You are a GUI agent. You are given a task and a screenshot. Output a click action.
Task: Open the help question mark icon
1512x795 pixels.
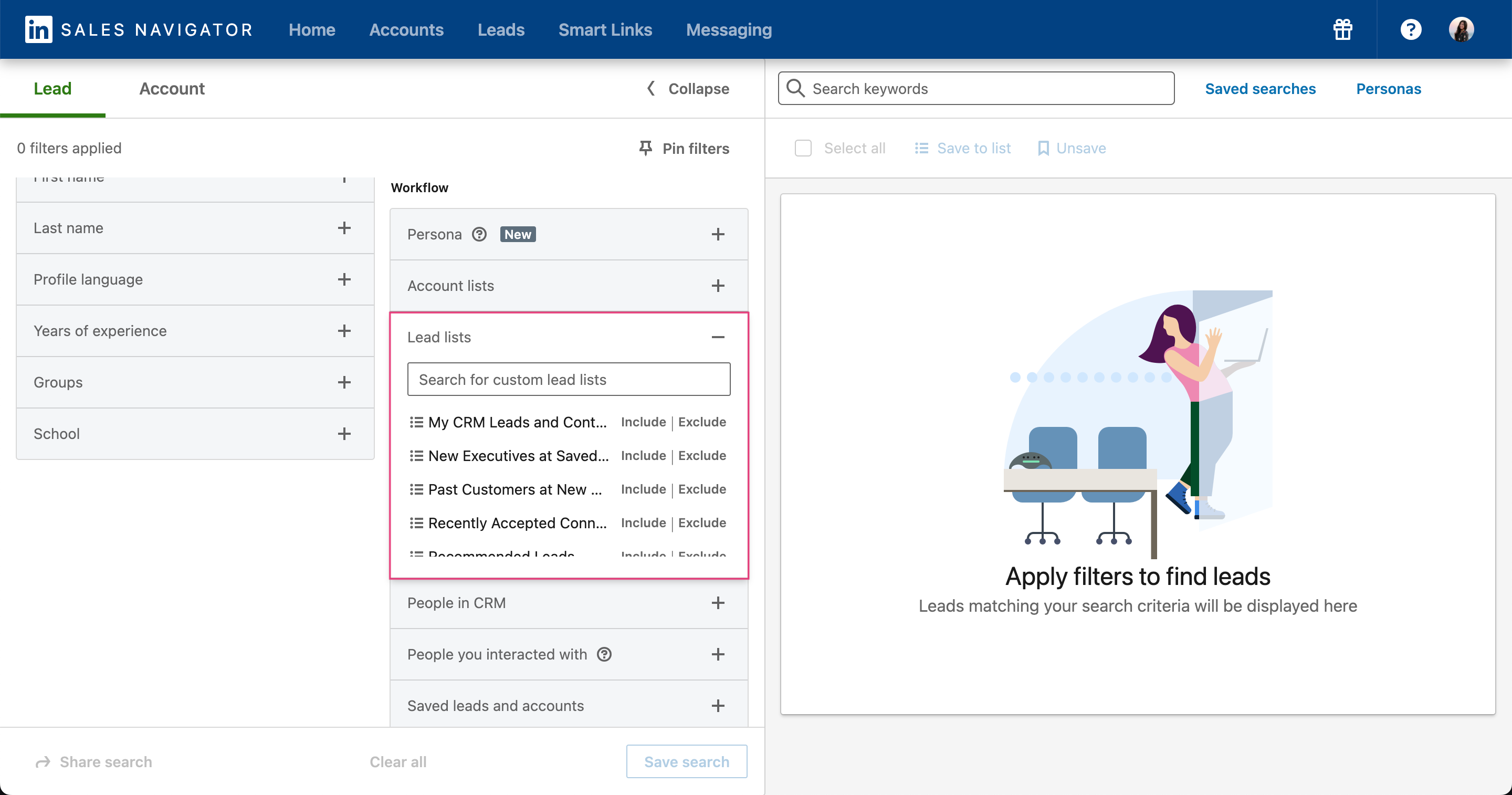pyautogui.click(x=1411, y=29)
